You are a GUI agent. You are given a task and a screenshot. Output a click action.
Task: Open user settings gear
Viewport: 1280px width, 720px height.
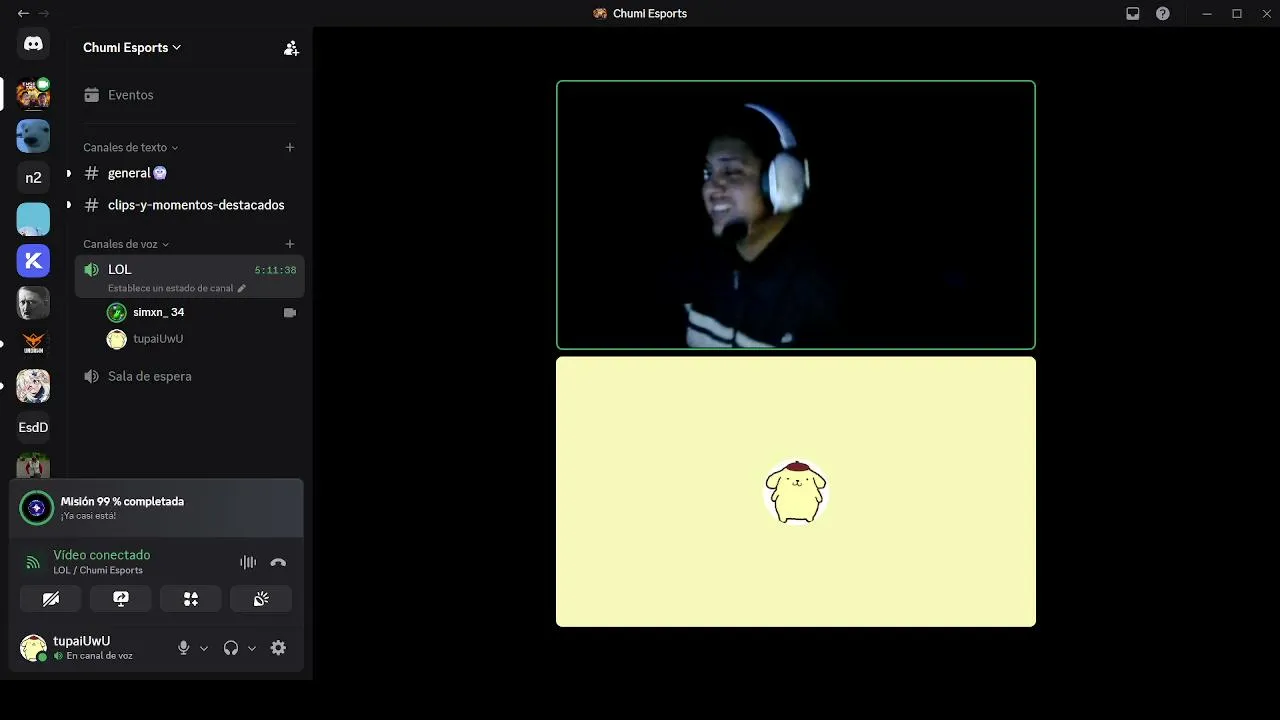point(278,648)
